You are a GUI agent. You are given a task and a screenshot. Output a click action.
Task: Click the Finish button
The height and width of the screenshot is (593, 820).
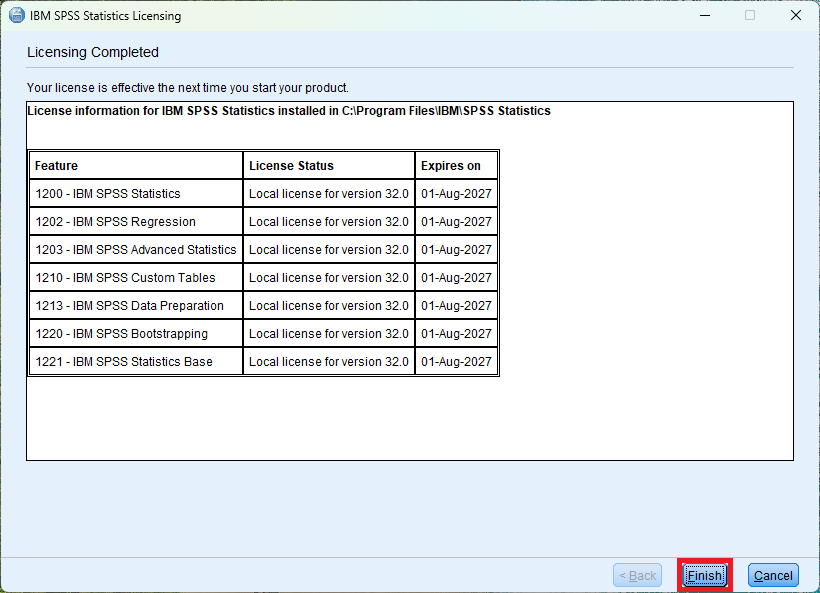click(x=704, y=576)
